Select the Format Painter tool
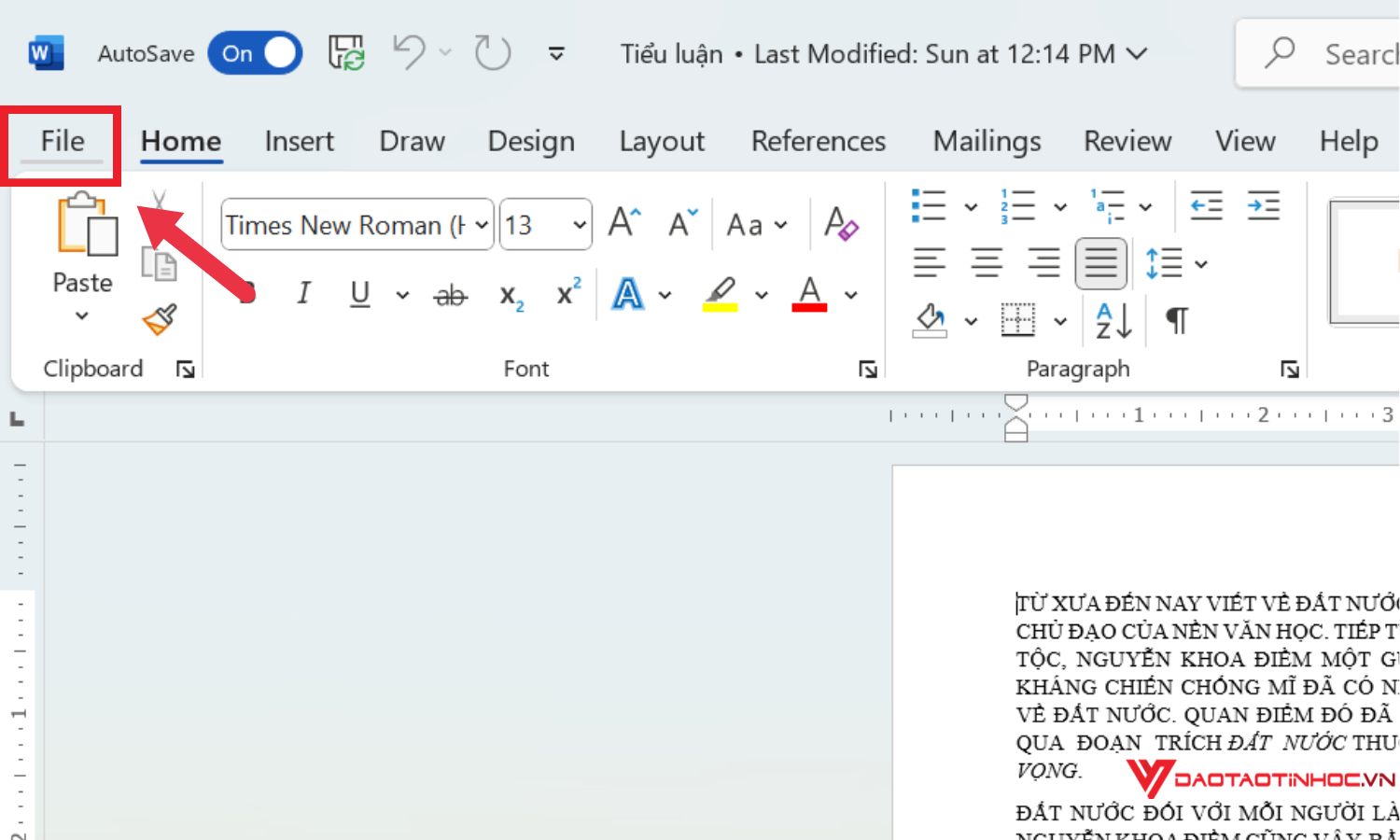The height and width of the screenshot is (840, 1400). click(x=159, y=320)
